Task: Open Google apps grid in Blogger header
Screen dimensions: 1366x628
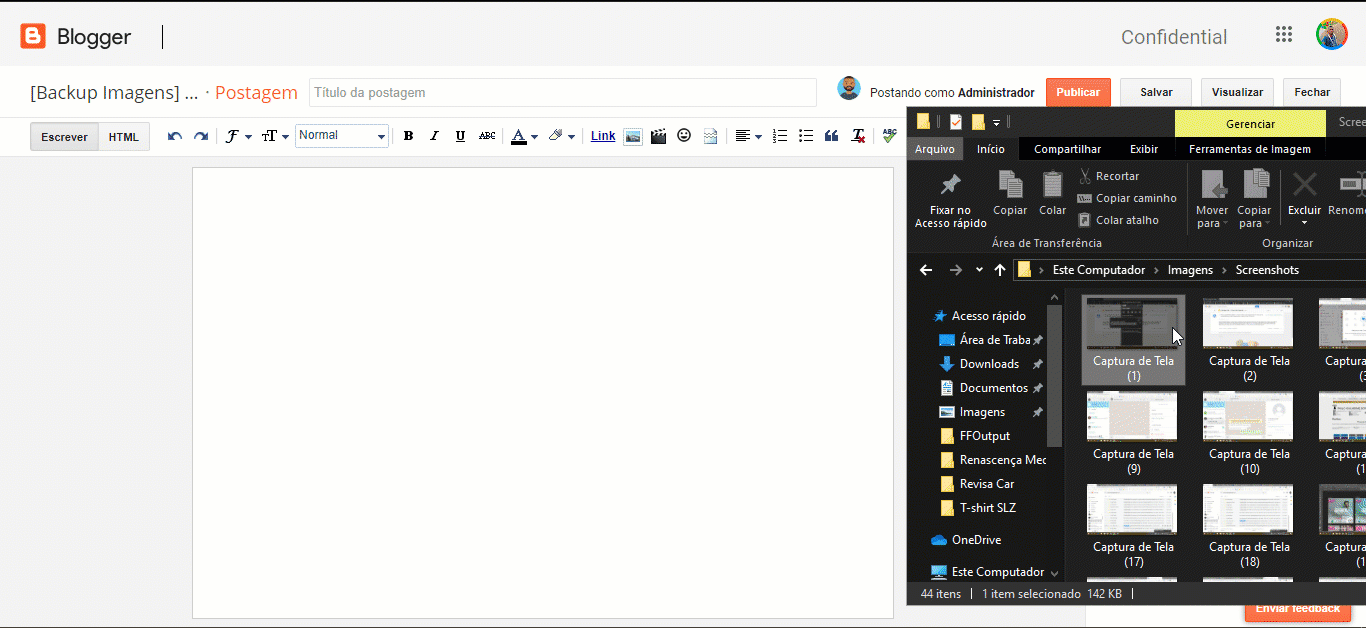Action: (1284, 35)
